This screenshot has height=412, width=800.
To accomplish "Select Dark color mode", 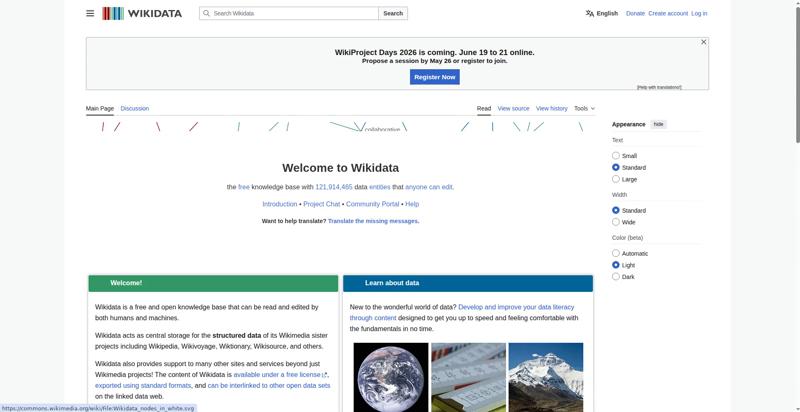I will pyautogui.click(x=616, y=276).
